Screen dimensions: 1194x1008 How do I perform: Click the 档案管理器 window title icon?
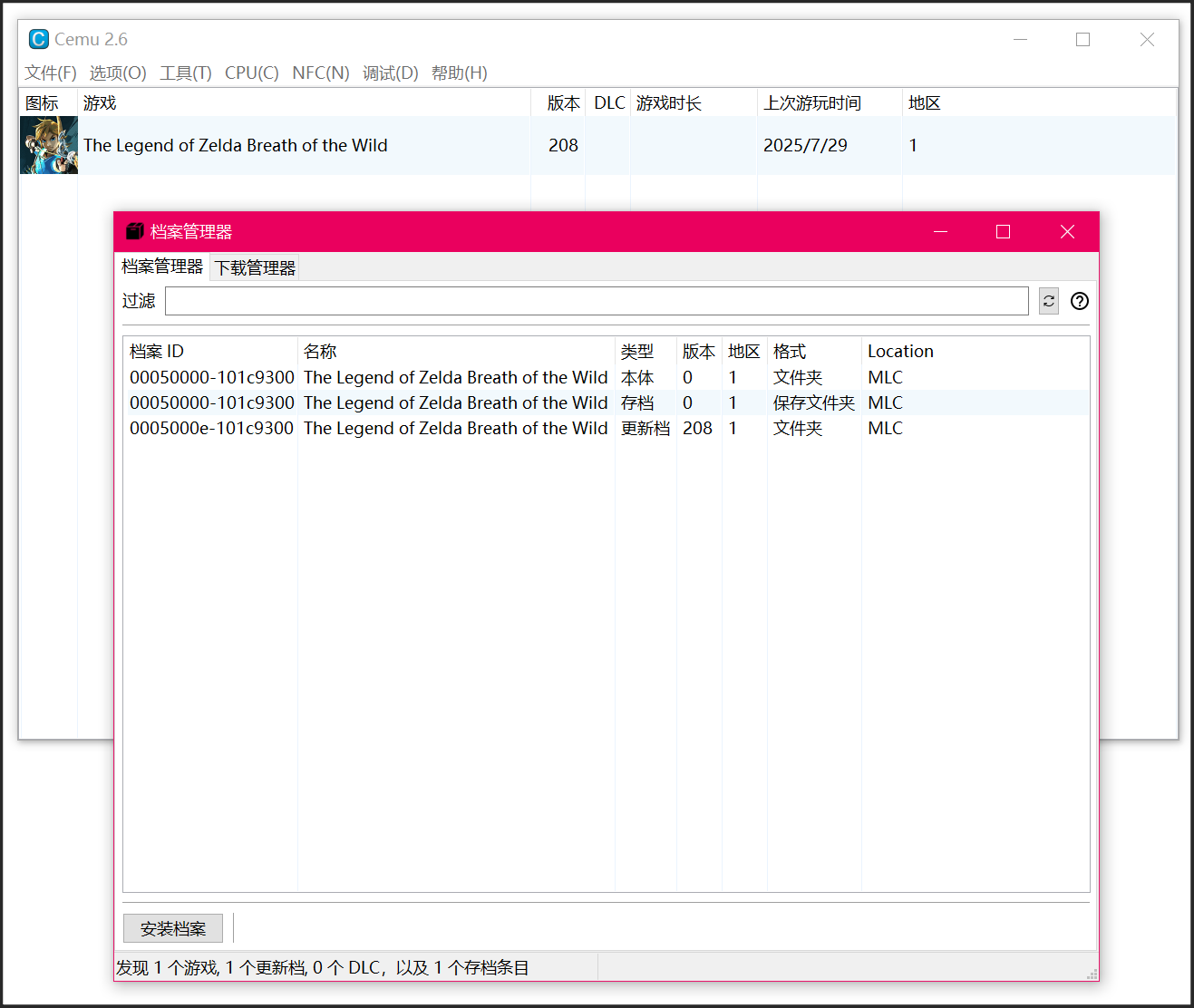pos(135,231)
